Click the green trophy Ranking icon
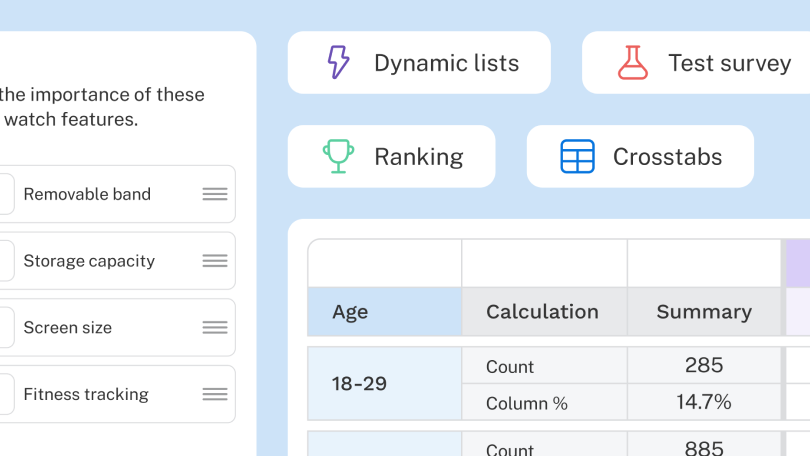810x456 pixels. [x=338, y=156]
